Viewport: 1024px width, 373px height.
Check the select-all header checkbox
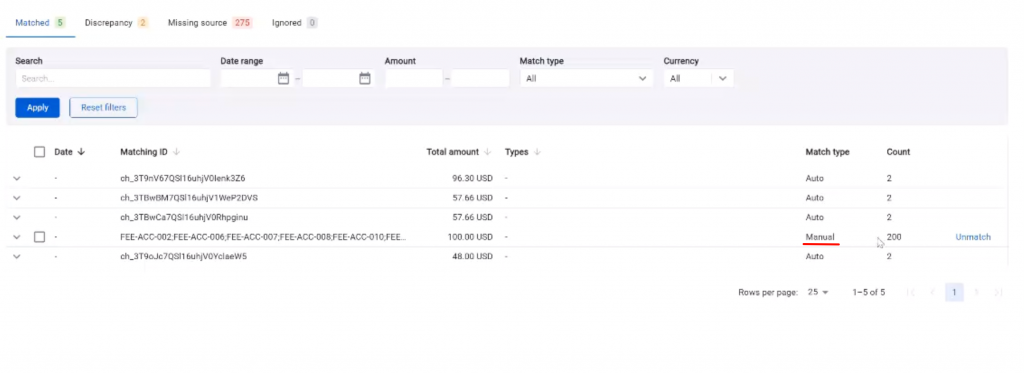40,152
